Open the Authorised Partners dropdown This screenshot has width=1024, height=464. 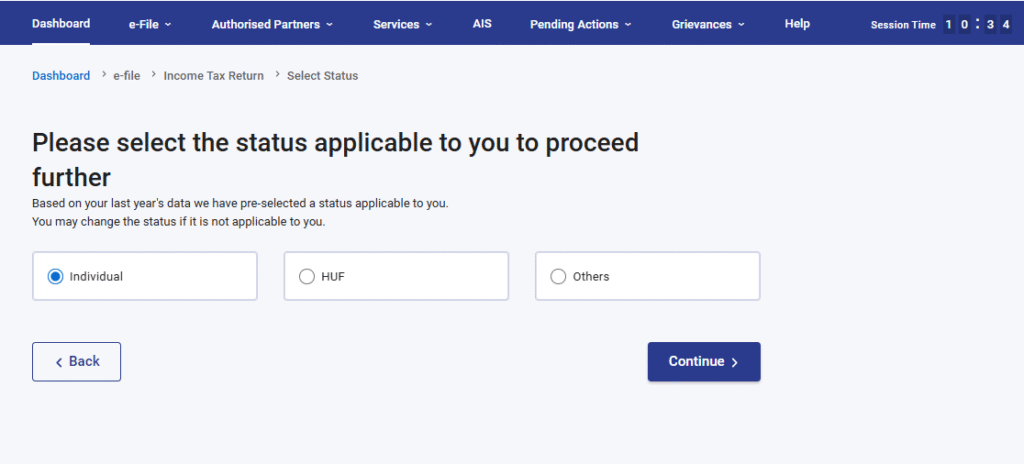coord(272,24)
